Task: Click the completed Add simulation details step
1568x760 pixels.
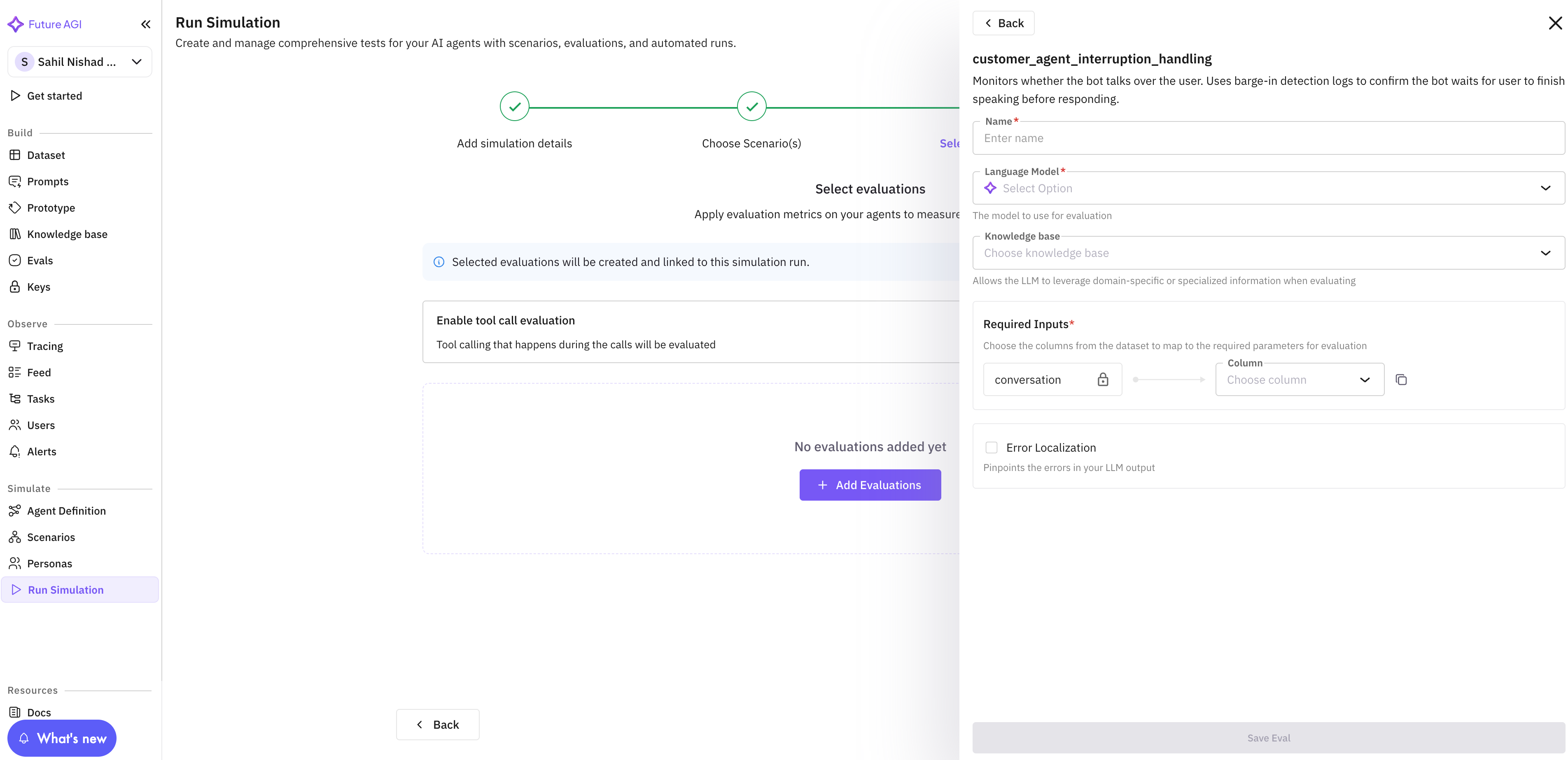Action: (x=514, y=107)
